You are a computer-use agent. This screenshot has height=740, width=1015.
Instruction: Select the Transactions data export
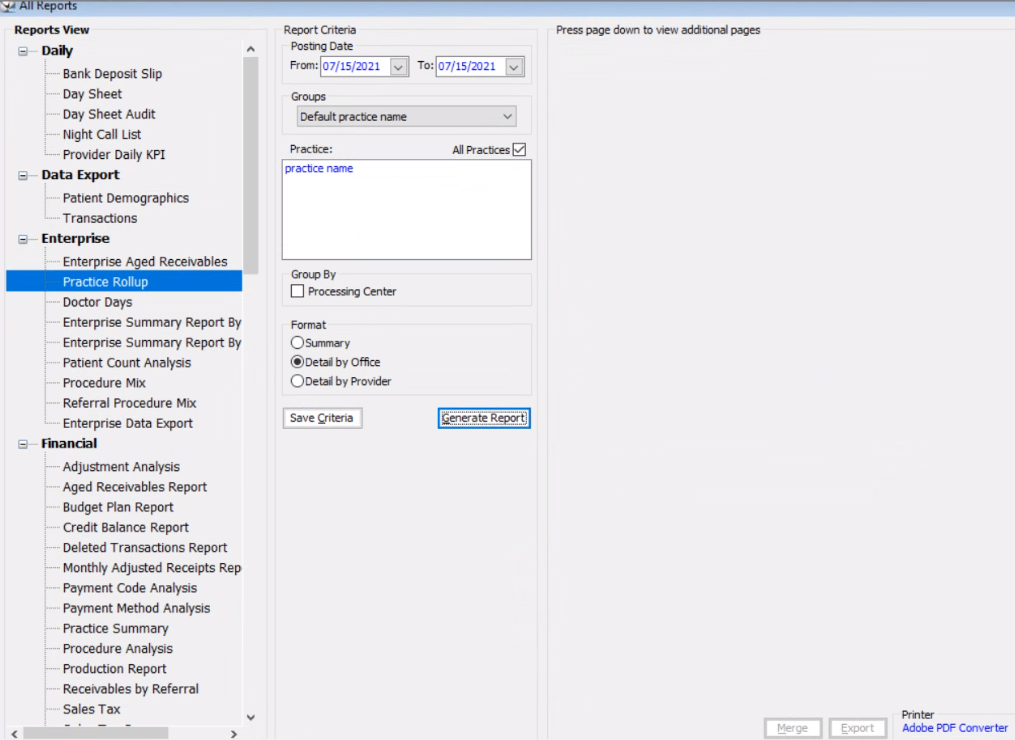pyautogui.click(x=100, y=218)
